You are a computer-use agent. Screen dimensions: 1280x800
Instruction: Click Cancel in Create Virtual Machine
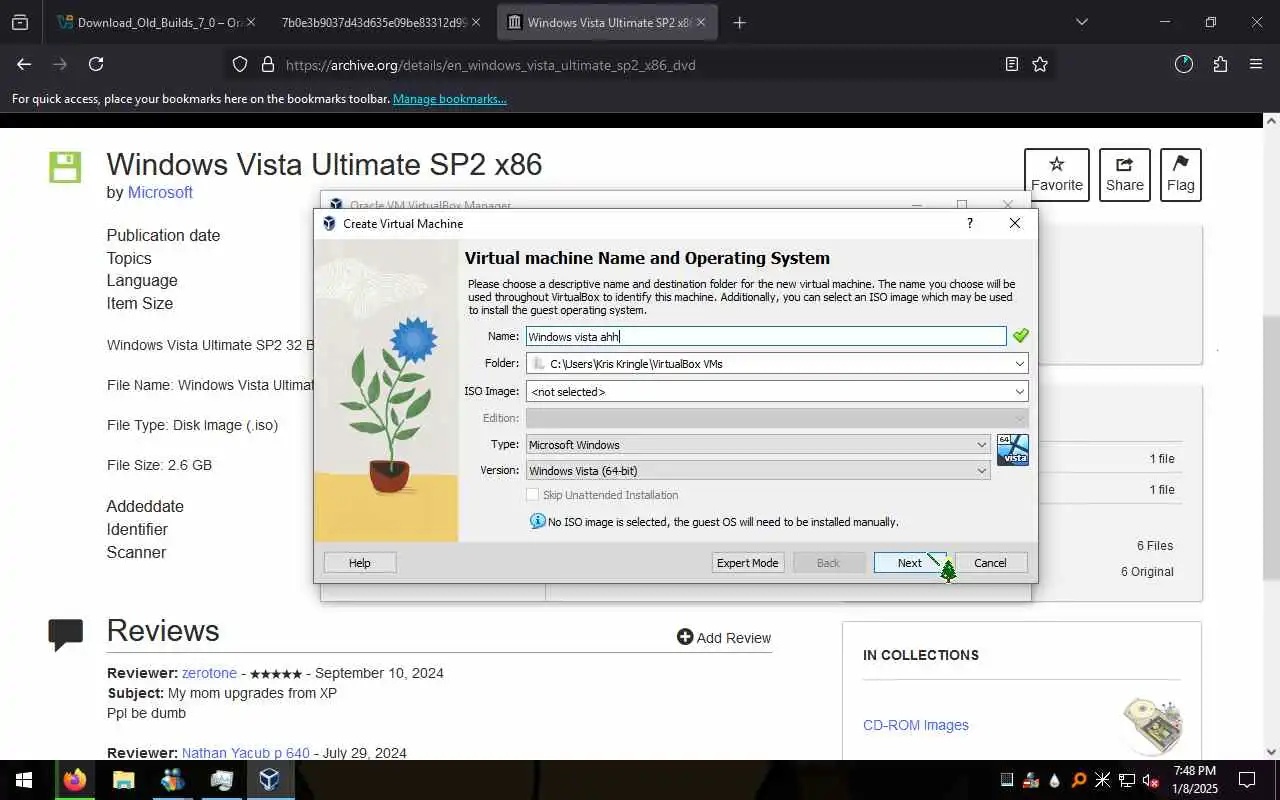click(990, 563)
